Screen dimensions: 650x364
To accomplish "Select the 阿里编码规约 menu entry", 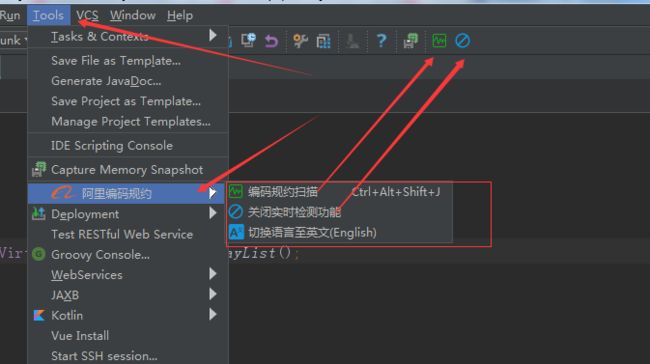I will click(x=126, y=193).
